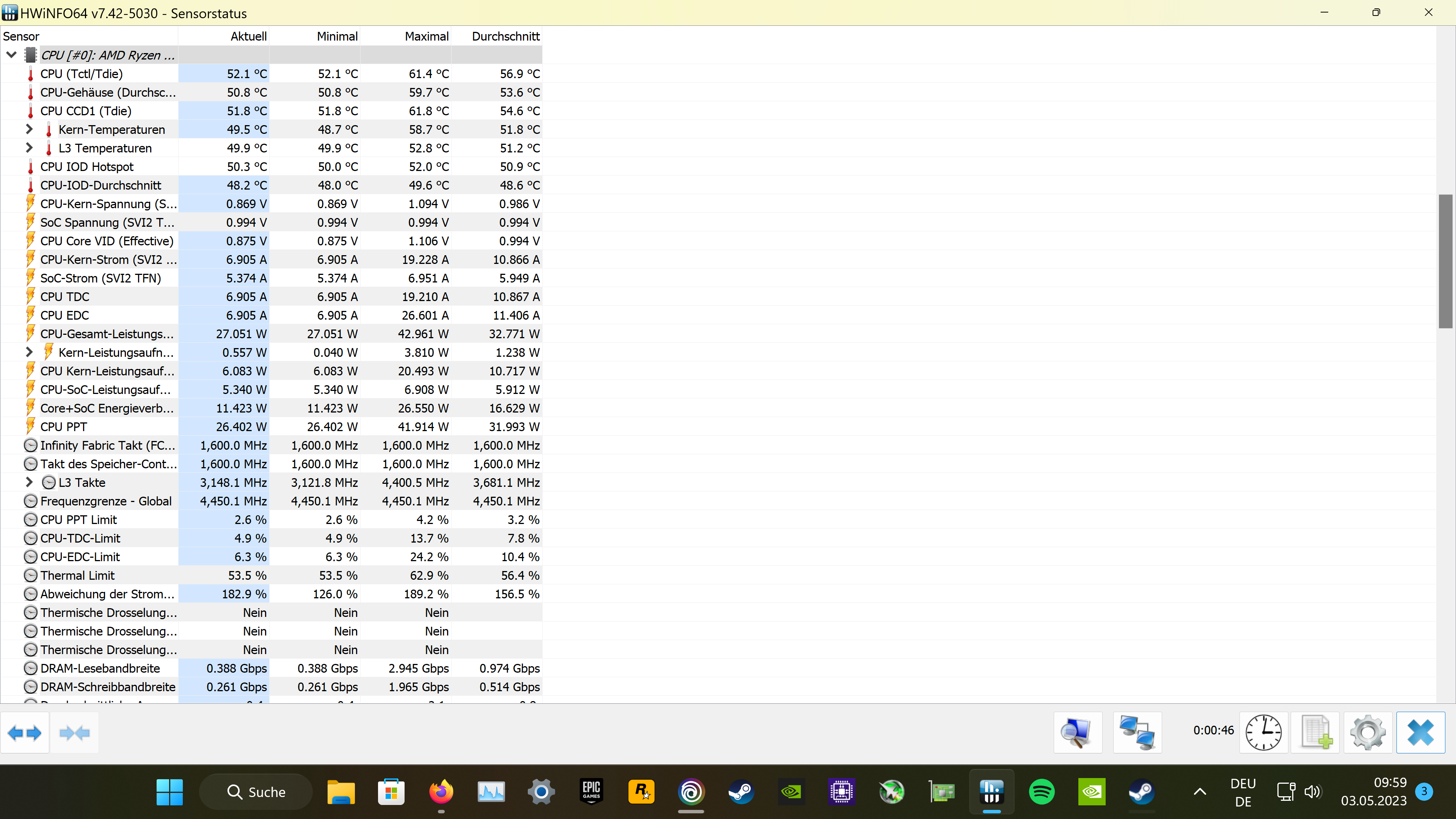
Task: Sort by the Maximal column header
Action: (x=427, y=36)
